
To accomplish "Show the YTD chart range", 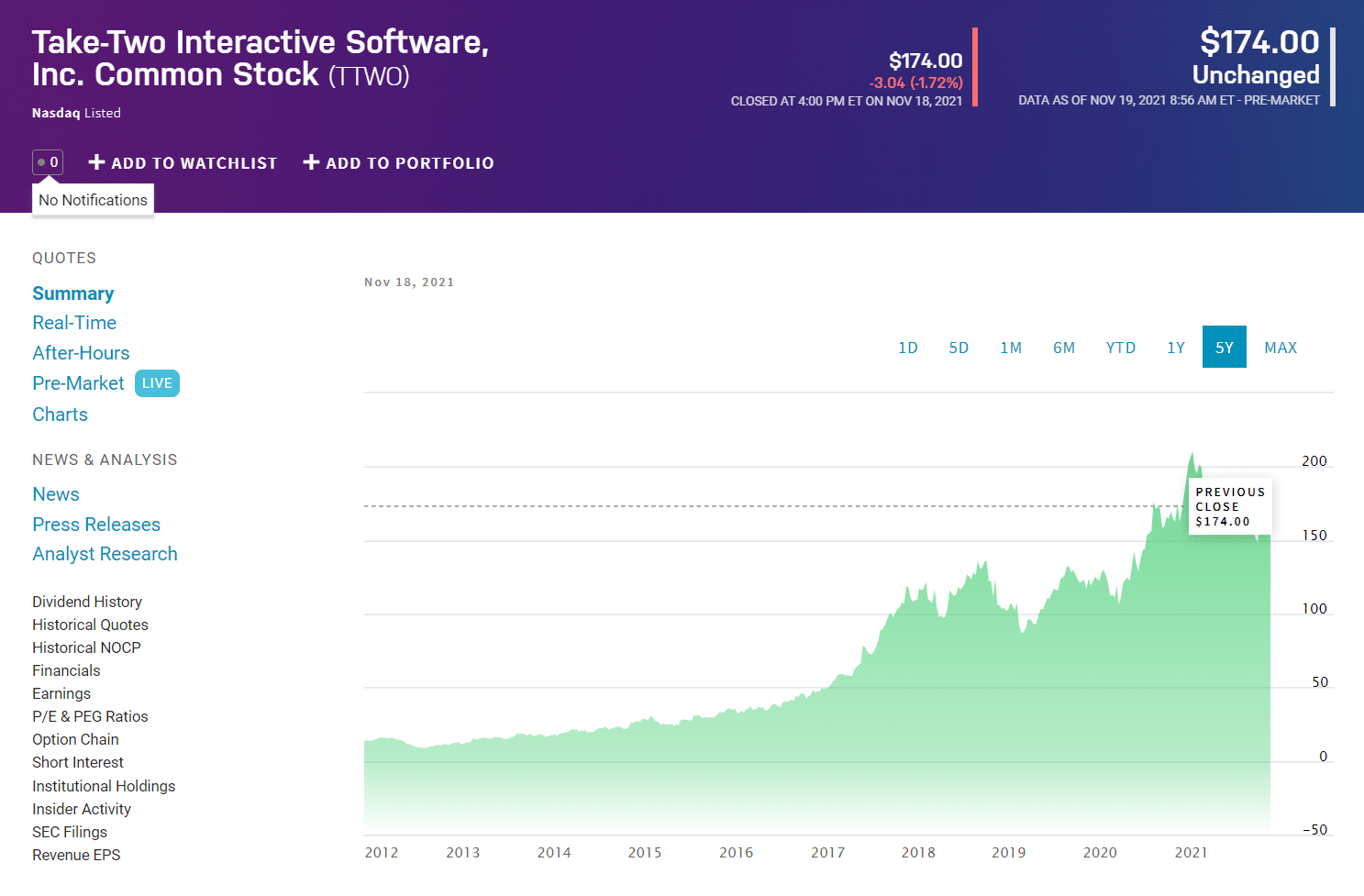I will (1121, 348).
